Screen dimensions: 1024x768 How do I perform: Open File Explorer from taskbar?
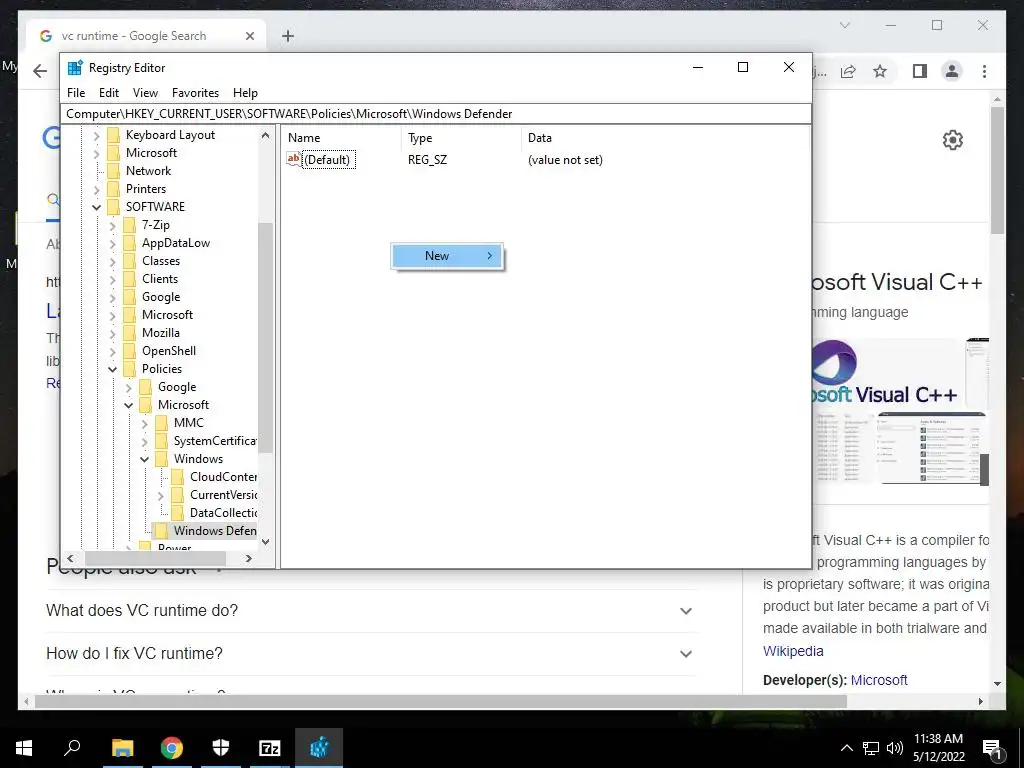[x=122, y=748]
